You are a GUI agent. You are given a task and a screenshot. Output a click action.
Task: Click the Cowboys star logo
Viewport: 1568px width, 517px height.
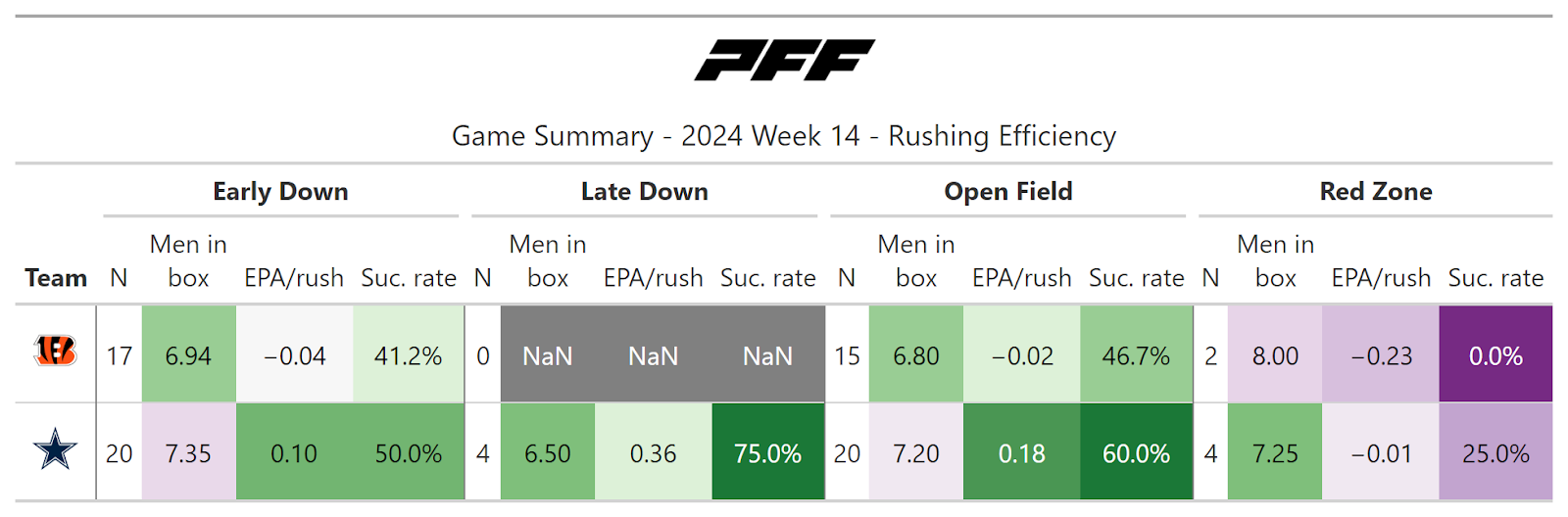click(x=55, y=450)
